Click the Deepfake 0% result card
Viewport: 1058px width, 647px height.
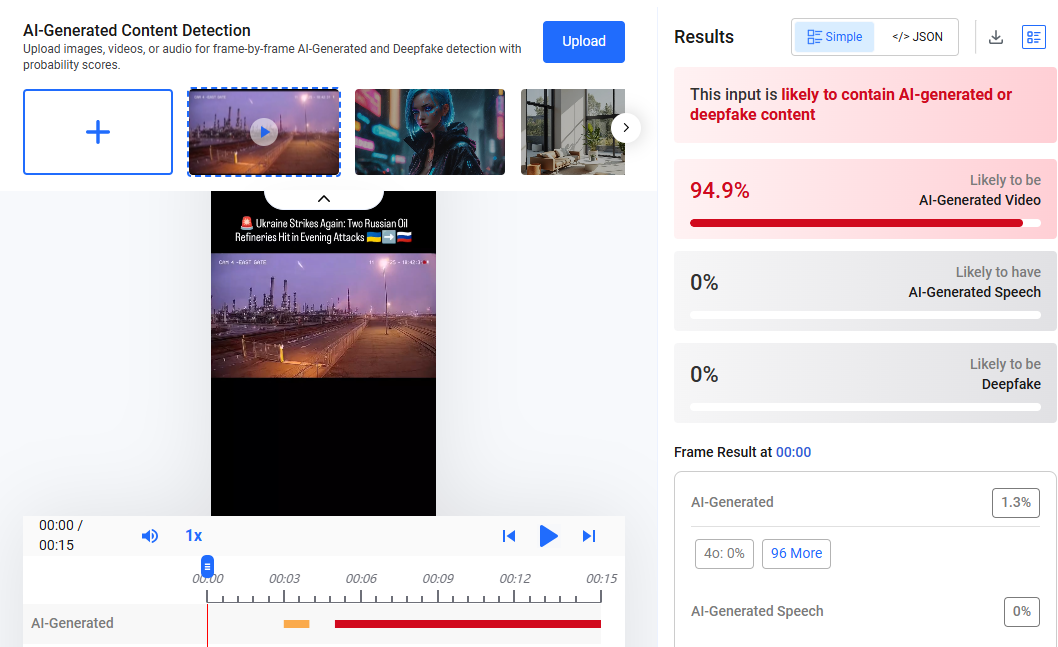(865, 383)
